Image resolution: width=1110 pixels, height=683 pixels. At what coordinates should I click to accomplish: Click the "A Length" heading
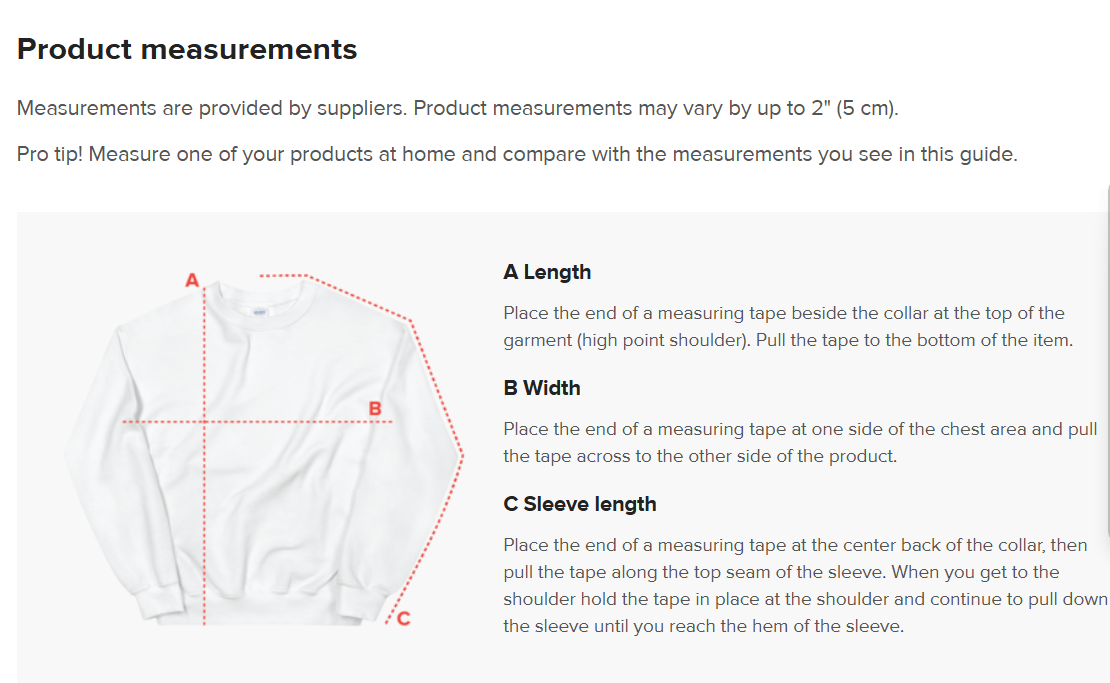point(547,272)
